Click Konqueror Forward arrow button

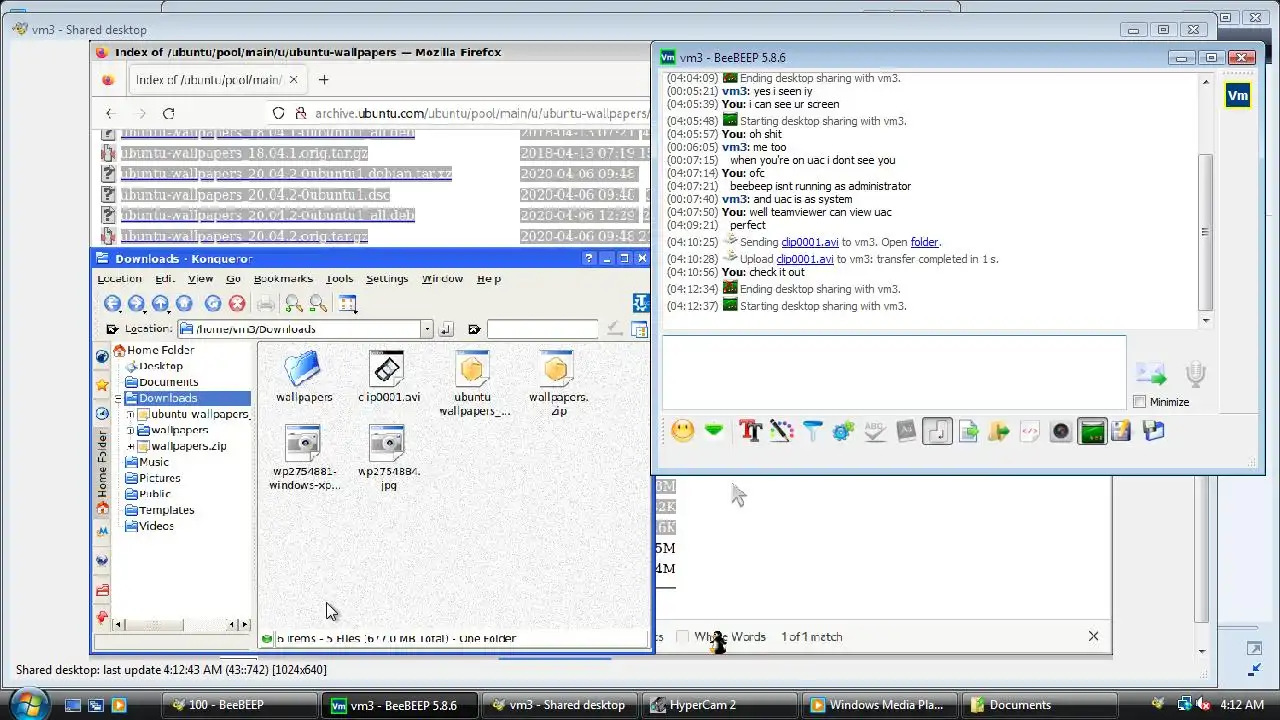[x=136, y=303]
